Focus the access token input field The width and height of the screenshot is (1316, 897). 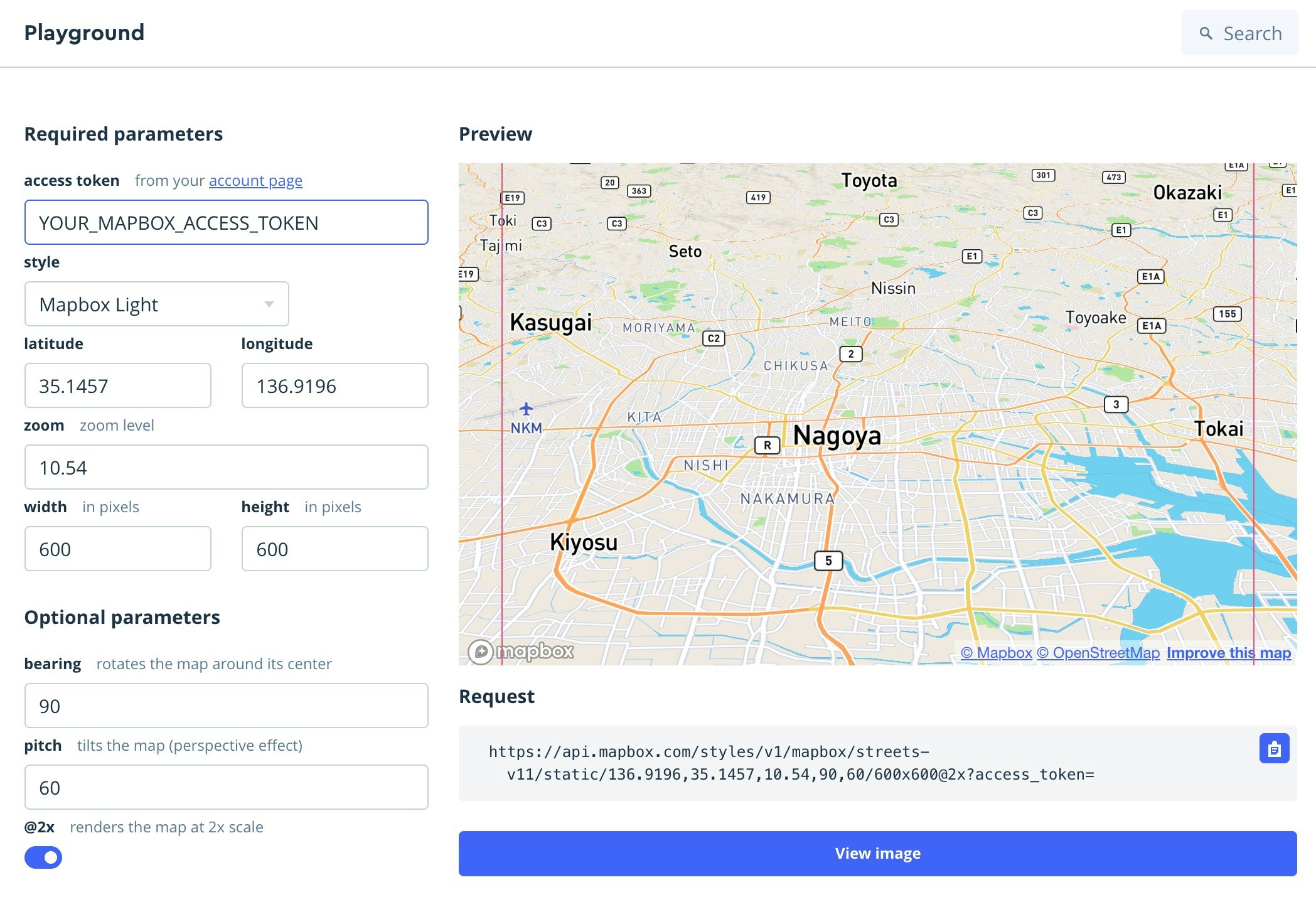pyautogui.click(x=227, y=222)
